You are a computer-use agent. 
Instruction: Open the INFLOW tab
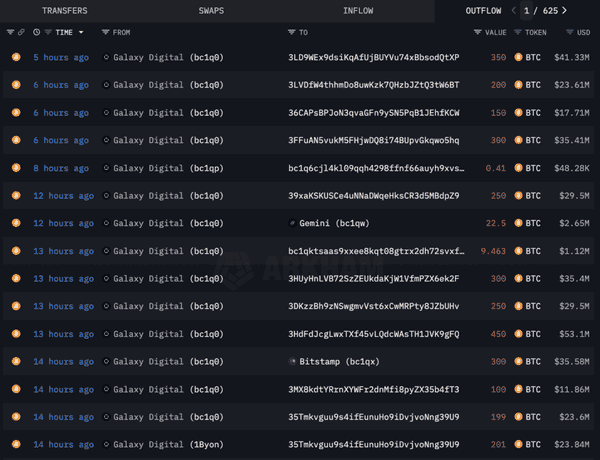pos(358,11)
